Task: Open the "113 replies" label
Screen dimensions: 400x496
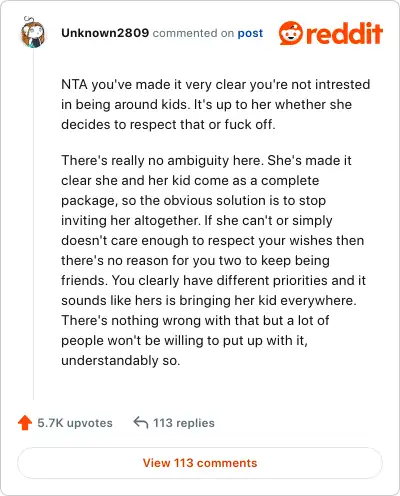Action: tap(184, 423)
